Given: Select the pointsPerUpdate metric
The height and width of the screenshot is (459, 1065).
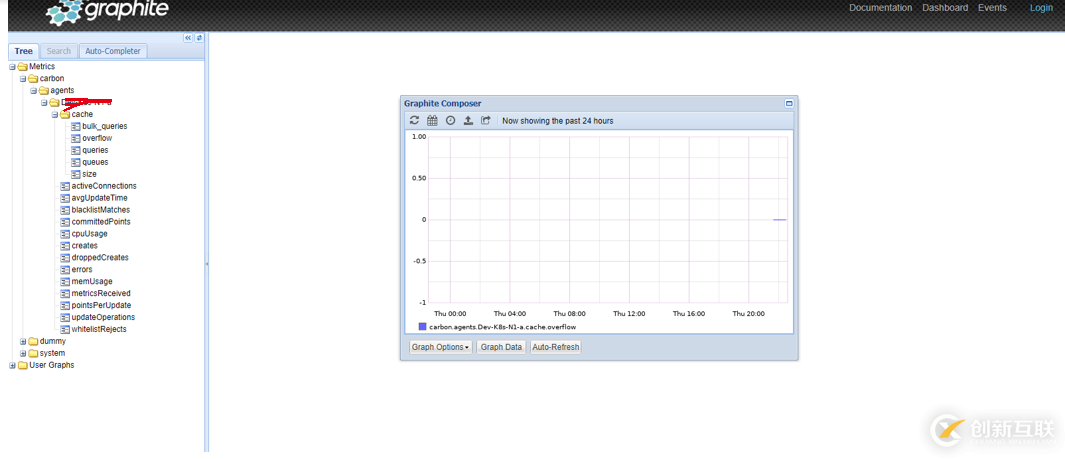Looking at the screenshot, I should click(101, 306).
